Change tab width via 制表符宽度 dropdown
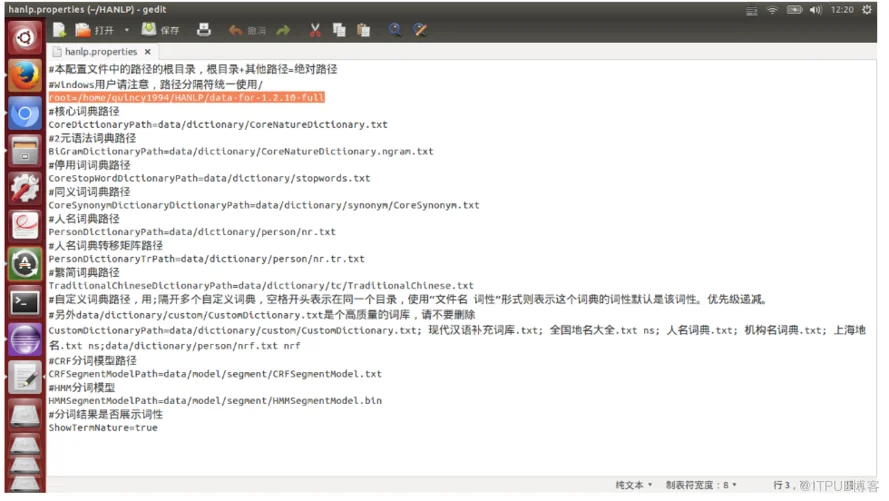 pos(701,485)
